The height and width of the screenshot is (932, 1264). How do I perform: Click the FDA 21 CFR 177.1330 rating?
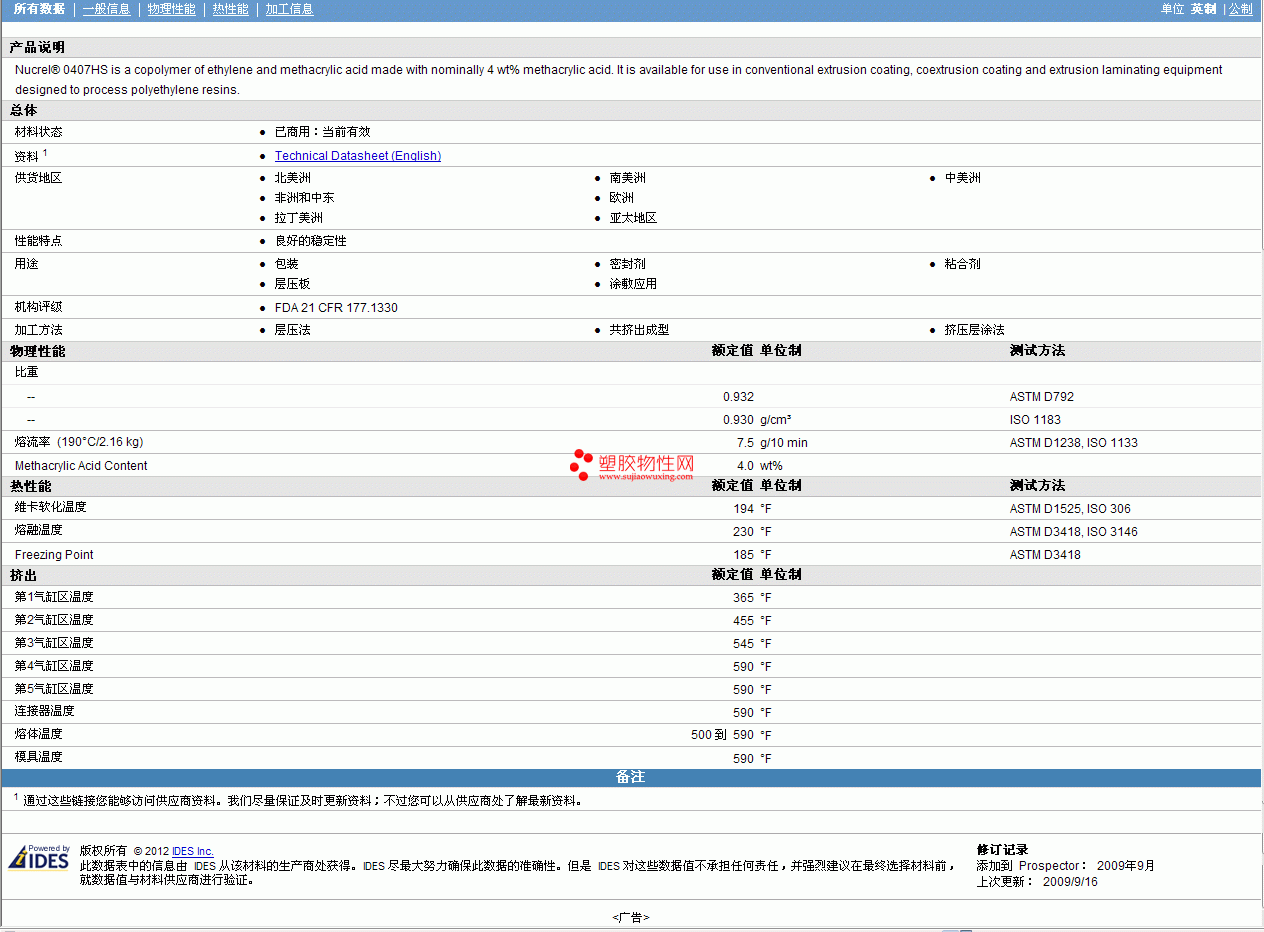point(336,308)
